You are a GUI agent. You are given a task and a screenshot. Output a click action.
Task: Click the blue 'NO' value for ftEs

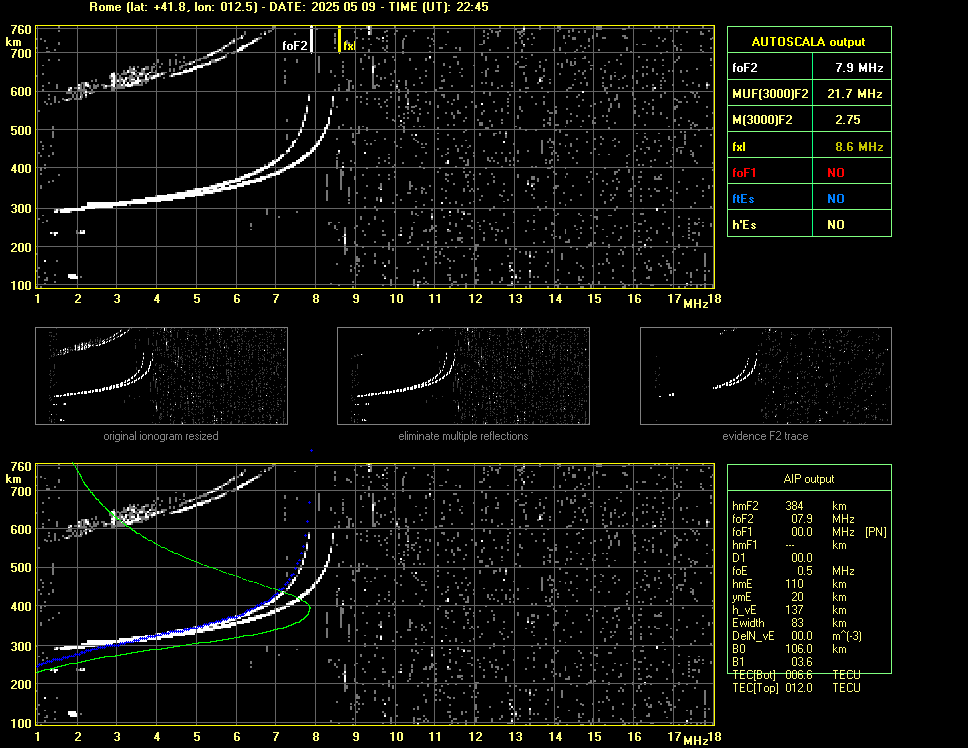pos(836,199)
